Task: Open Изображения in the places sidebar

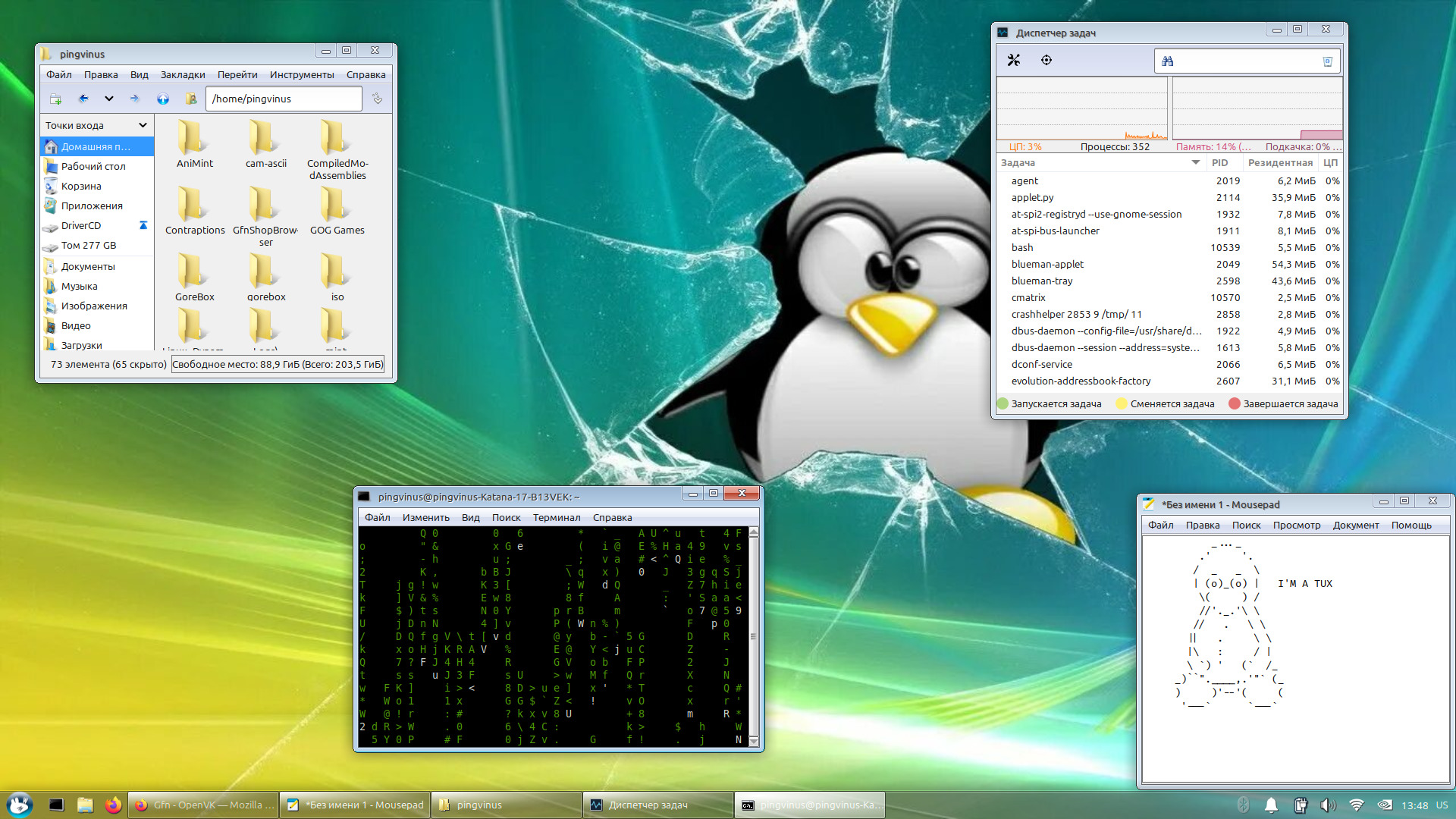Action: coord(97,306)
